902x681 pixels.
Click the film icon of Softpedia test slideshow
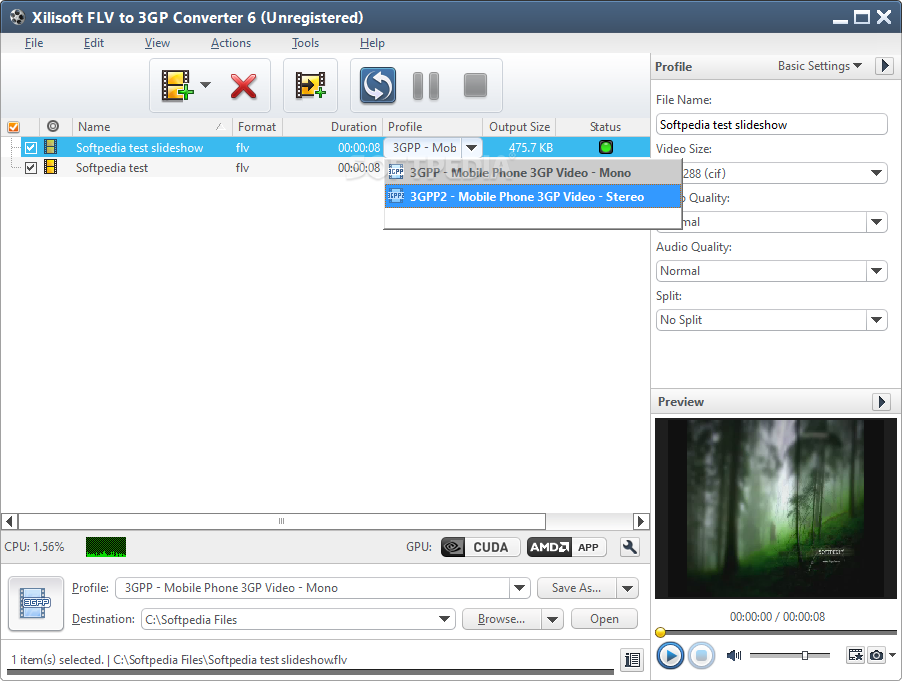tap(51, 147)
